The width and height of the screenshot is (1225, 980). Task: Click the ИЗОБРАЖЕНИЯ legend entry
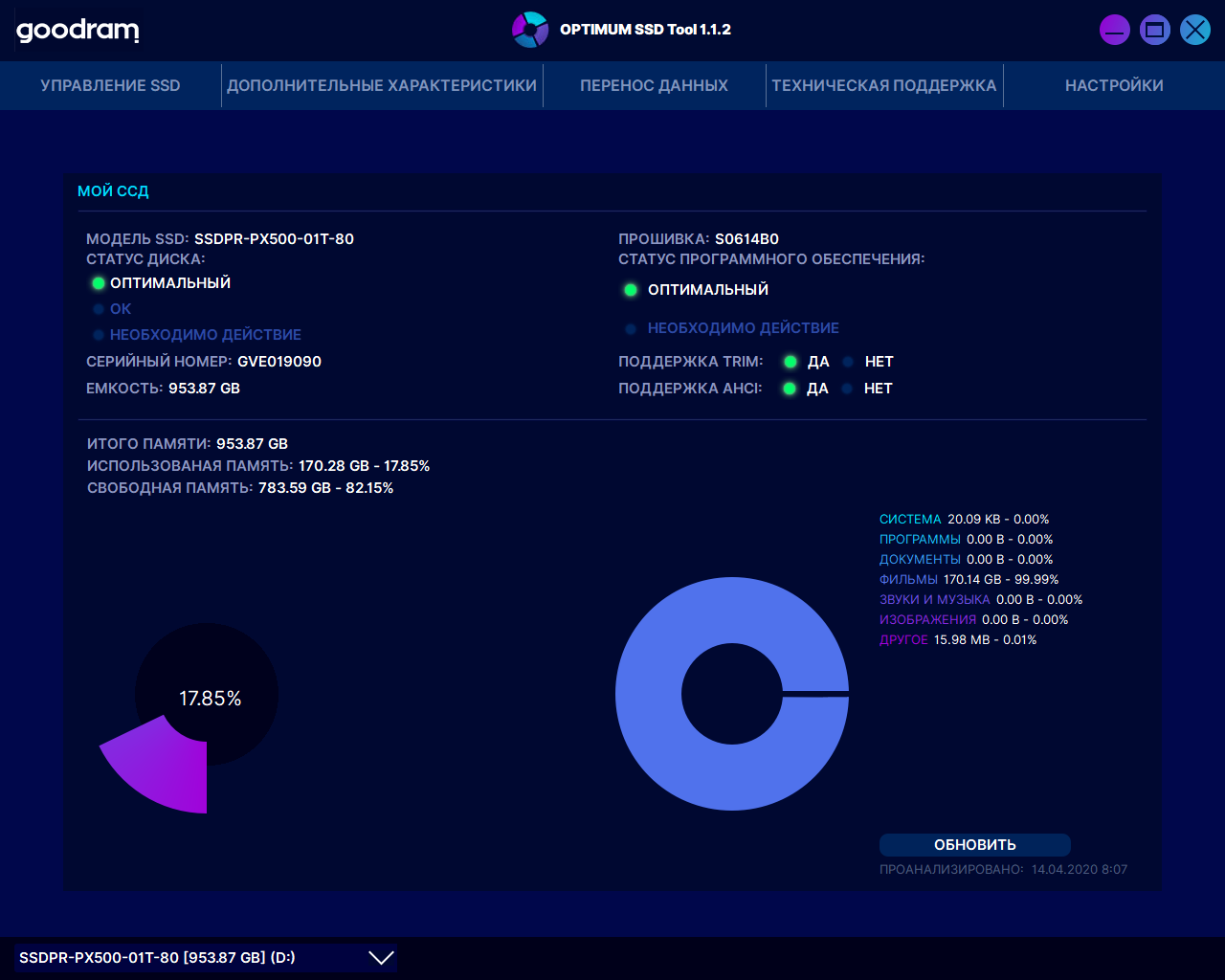(973, 620)
